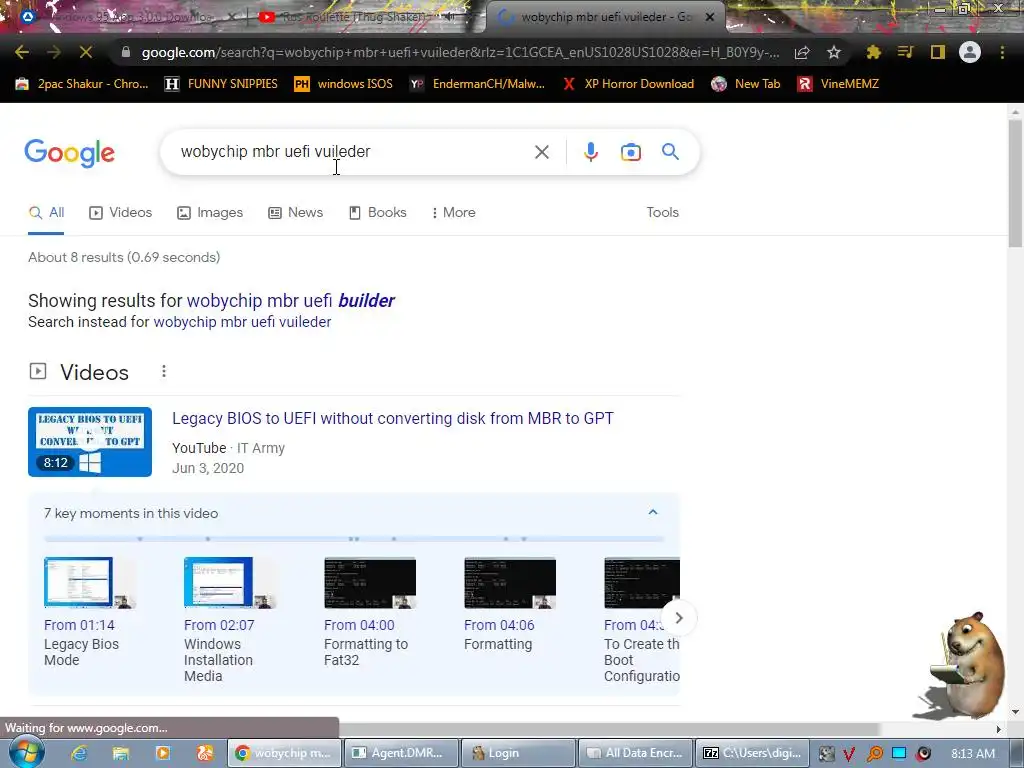Open Windows Explorer folder taskbar icon
This screenshot has width=1024, height=768.
click(121, 753)
